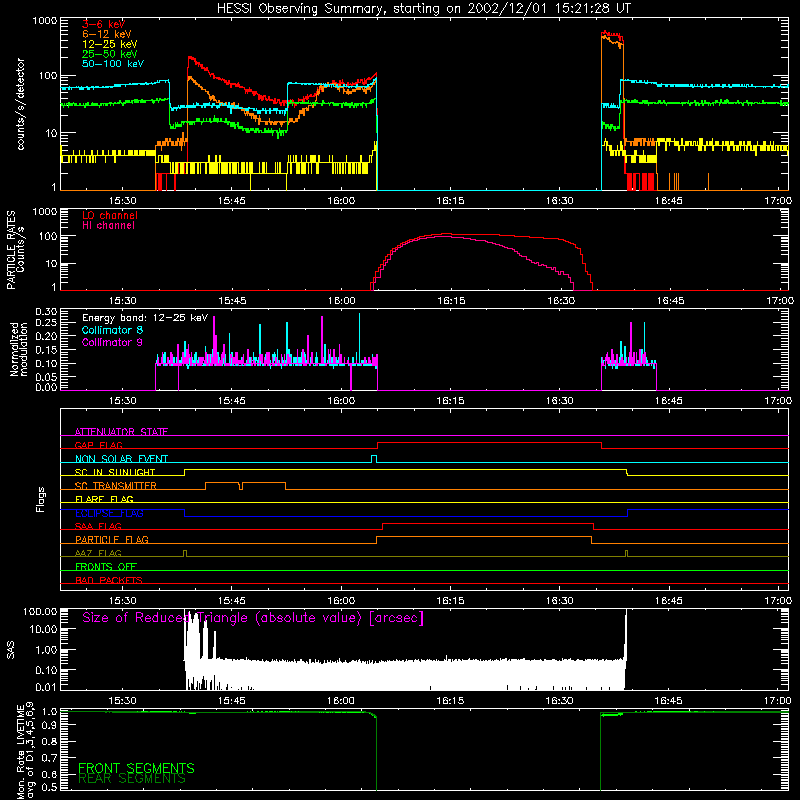800x800 pixels.
Task: Click the SC TRANSMITTER flag label
Action: tap(115, 486)
